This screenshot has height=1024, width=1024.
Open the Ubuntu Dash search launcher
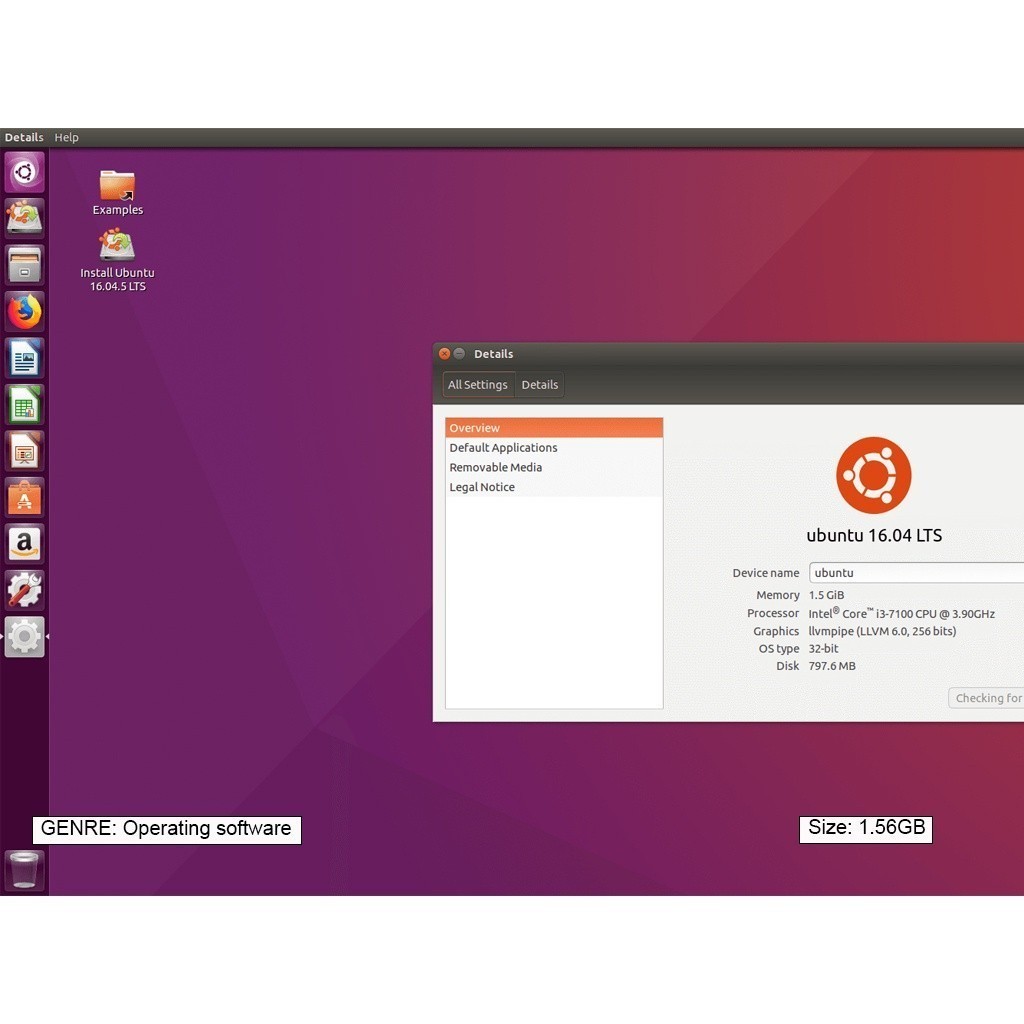click(24, 173)
